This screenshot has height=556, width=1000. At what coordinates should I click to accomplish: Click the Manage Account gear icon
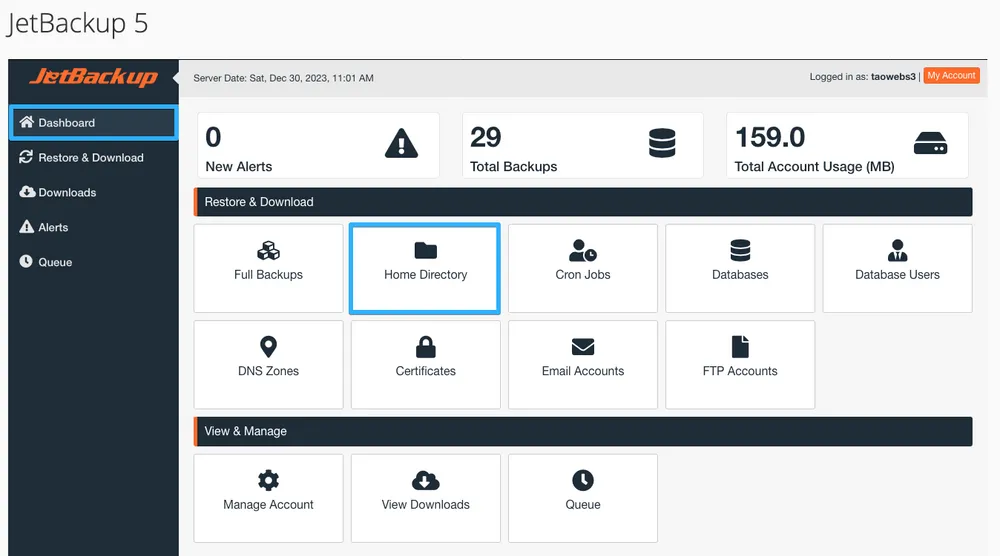(268, 480)
